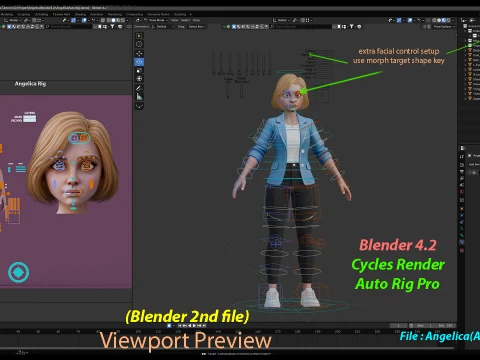480x360 pixels.
Task: Open the Pose menu in viewport header
Action: pyautogui.click(x=196, y=20)
